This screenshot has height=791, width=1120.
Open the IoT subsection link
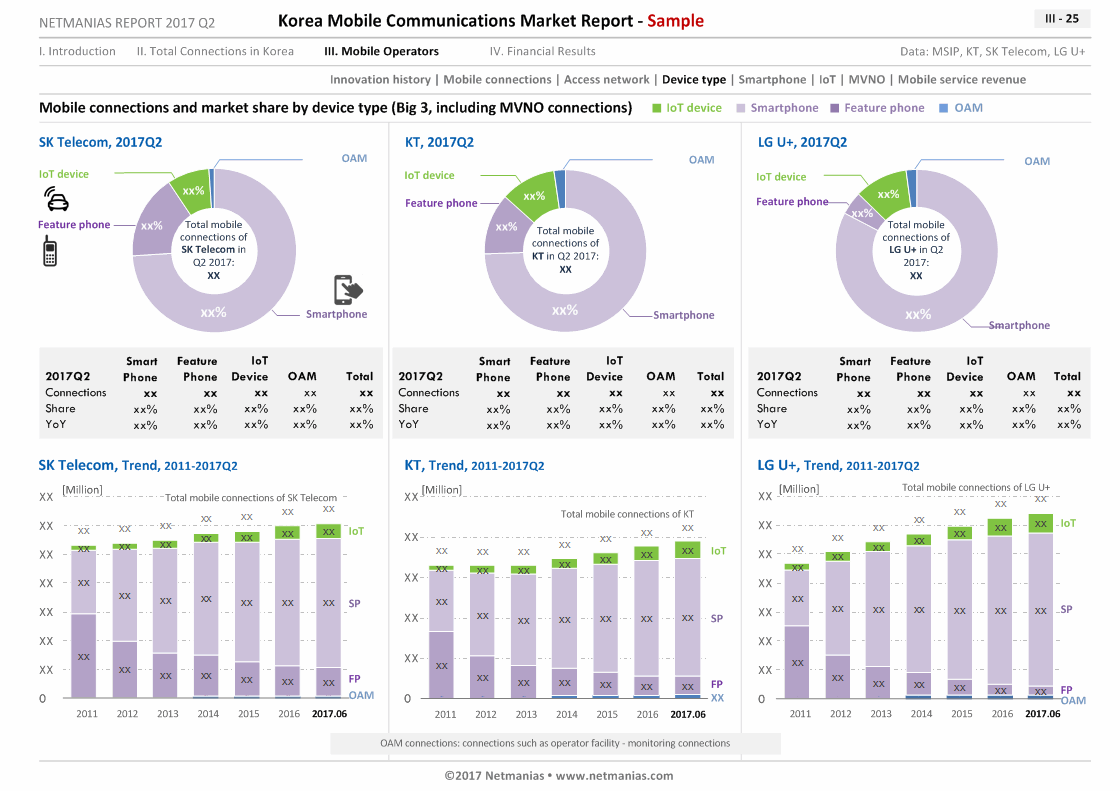point(827,79)
